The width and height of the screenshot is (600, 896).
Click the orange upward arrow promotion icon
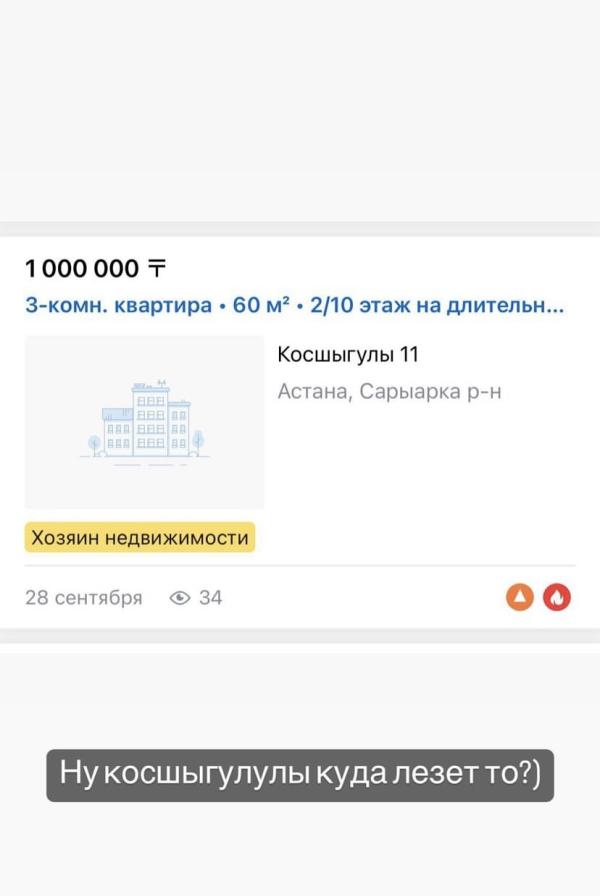[x=519, y=597]
